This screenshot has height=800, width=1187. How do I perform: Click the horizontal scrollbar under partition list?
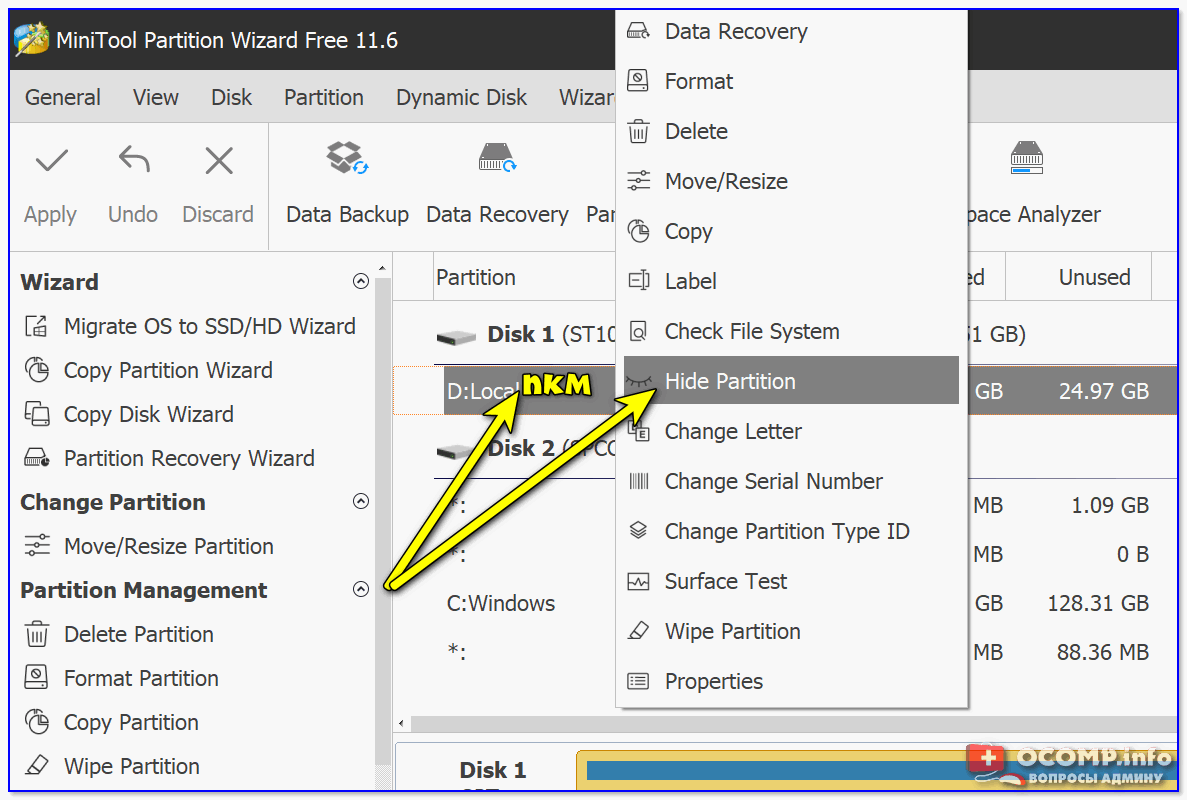tap(780, 723)
